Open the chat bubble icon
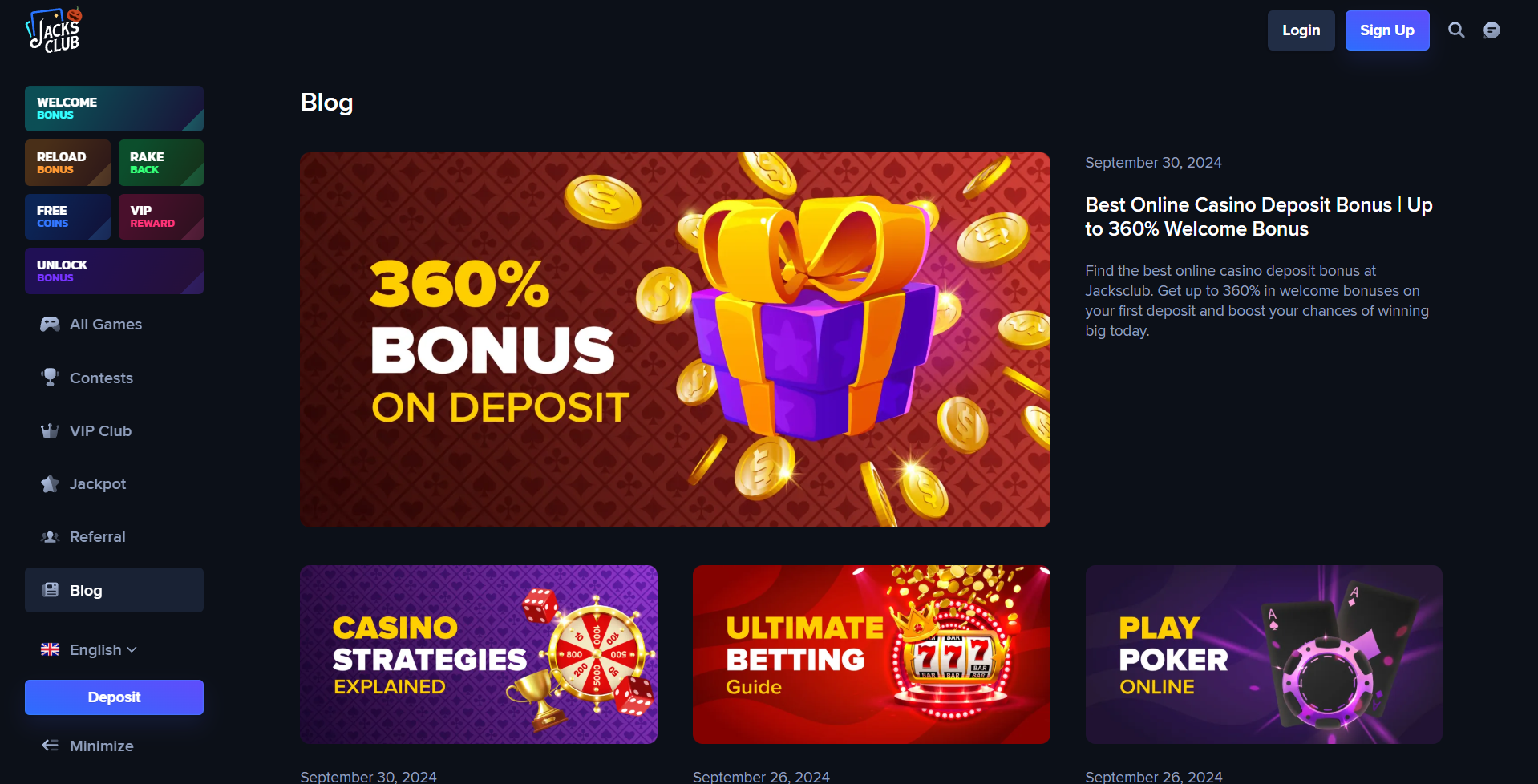1538x784 pixels. [x=1491, y=30]
